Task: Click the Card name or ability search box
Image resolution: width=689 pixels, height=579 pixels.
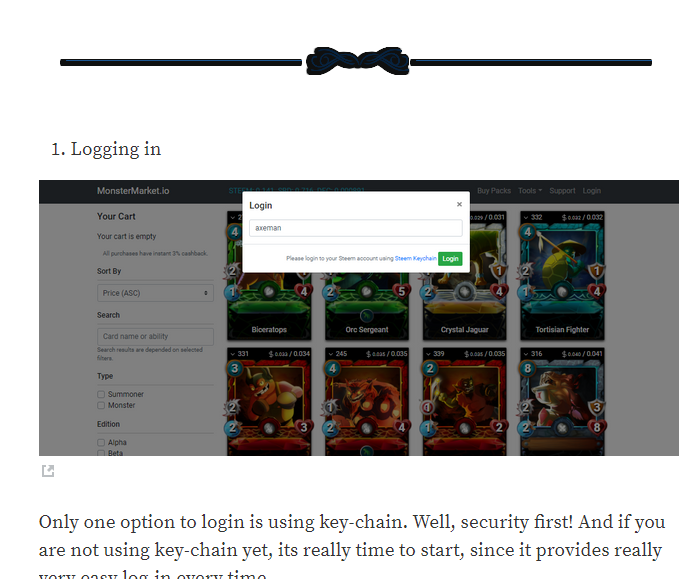Action: pyautogui.click(x=155, y=337)
